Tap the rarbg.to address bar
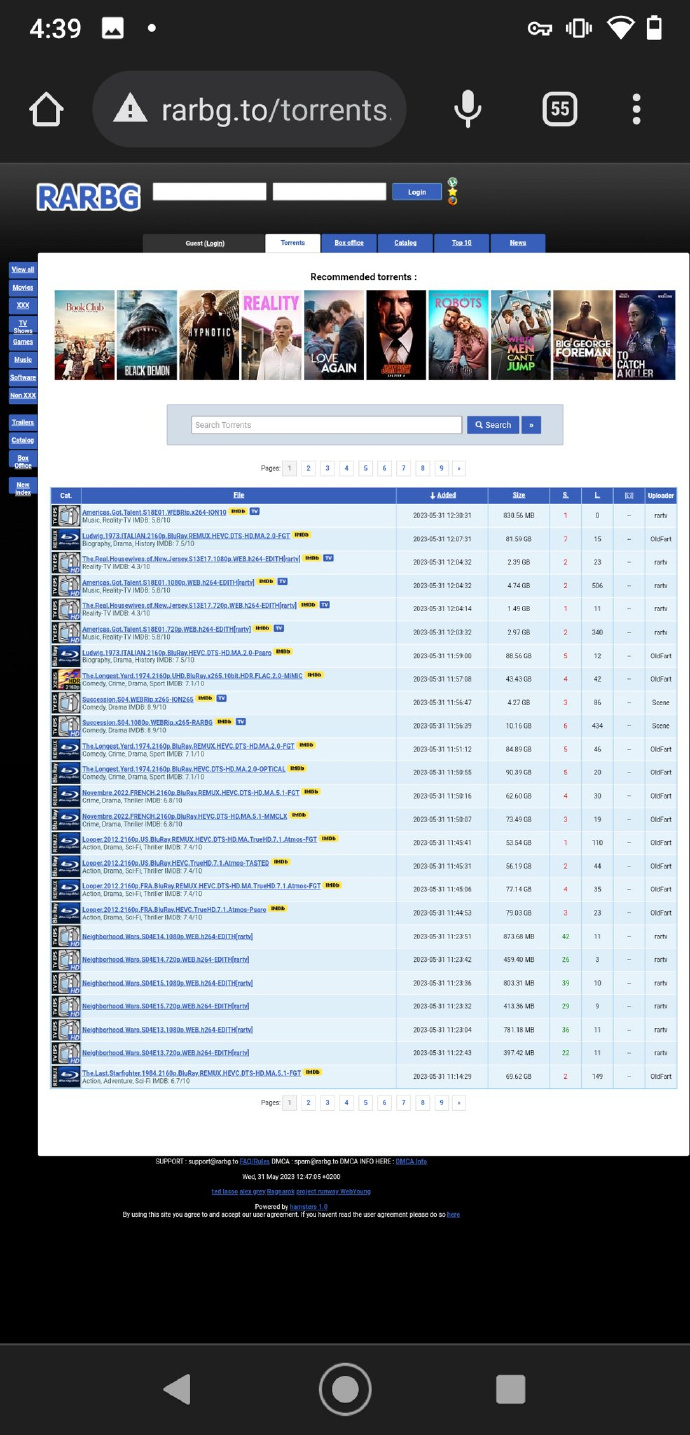Image resolution: width=690 pixels, height=1435 pixels. (248, 109)
